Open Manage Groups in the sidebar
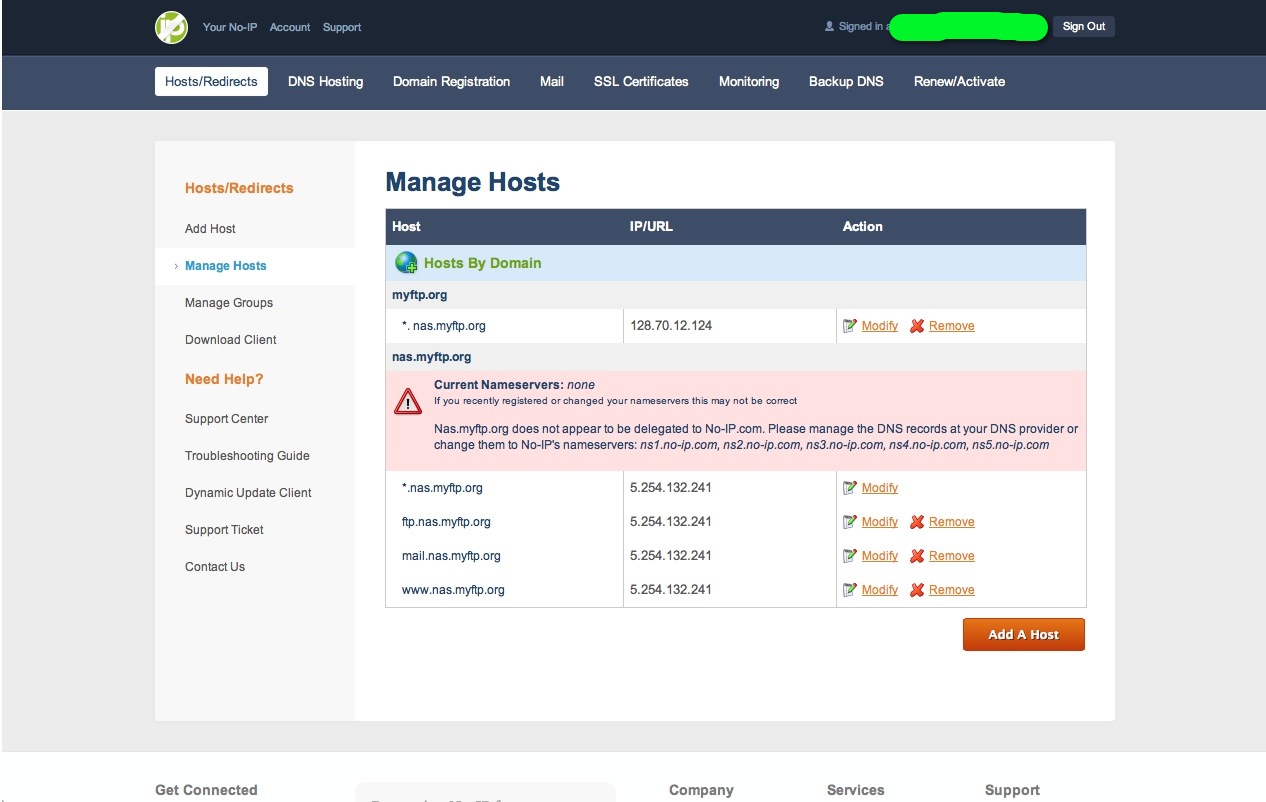This screenshot has height=802, width=1266. coord(229,303)
